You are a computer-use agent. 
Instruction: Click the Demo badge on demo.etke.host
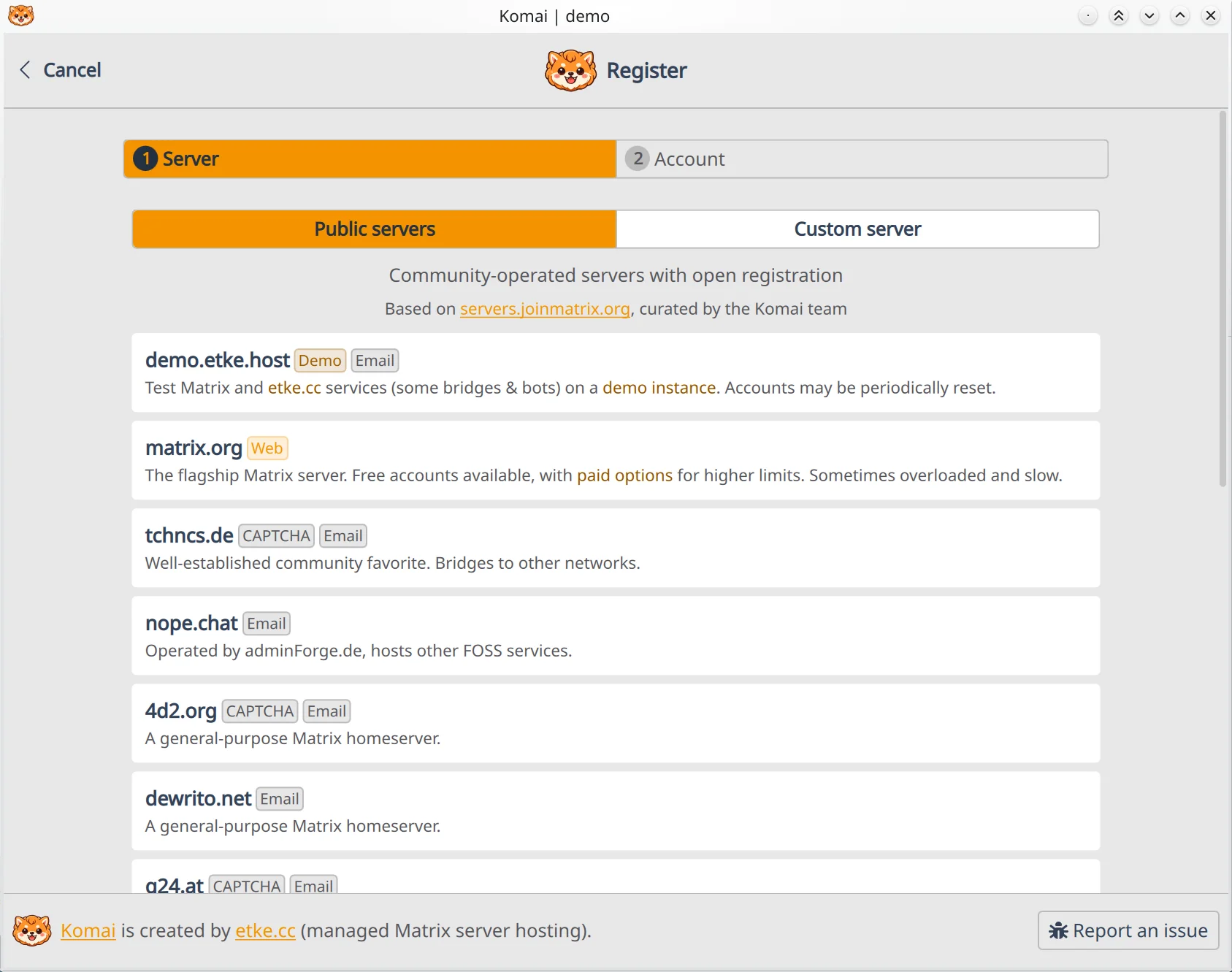pos(320,361)
